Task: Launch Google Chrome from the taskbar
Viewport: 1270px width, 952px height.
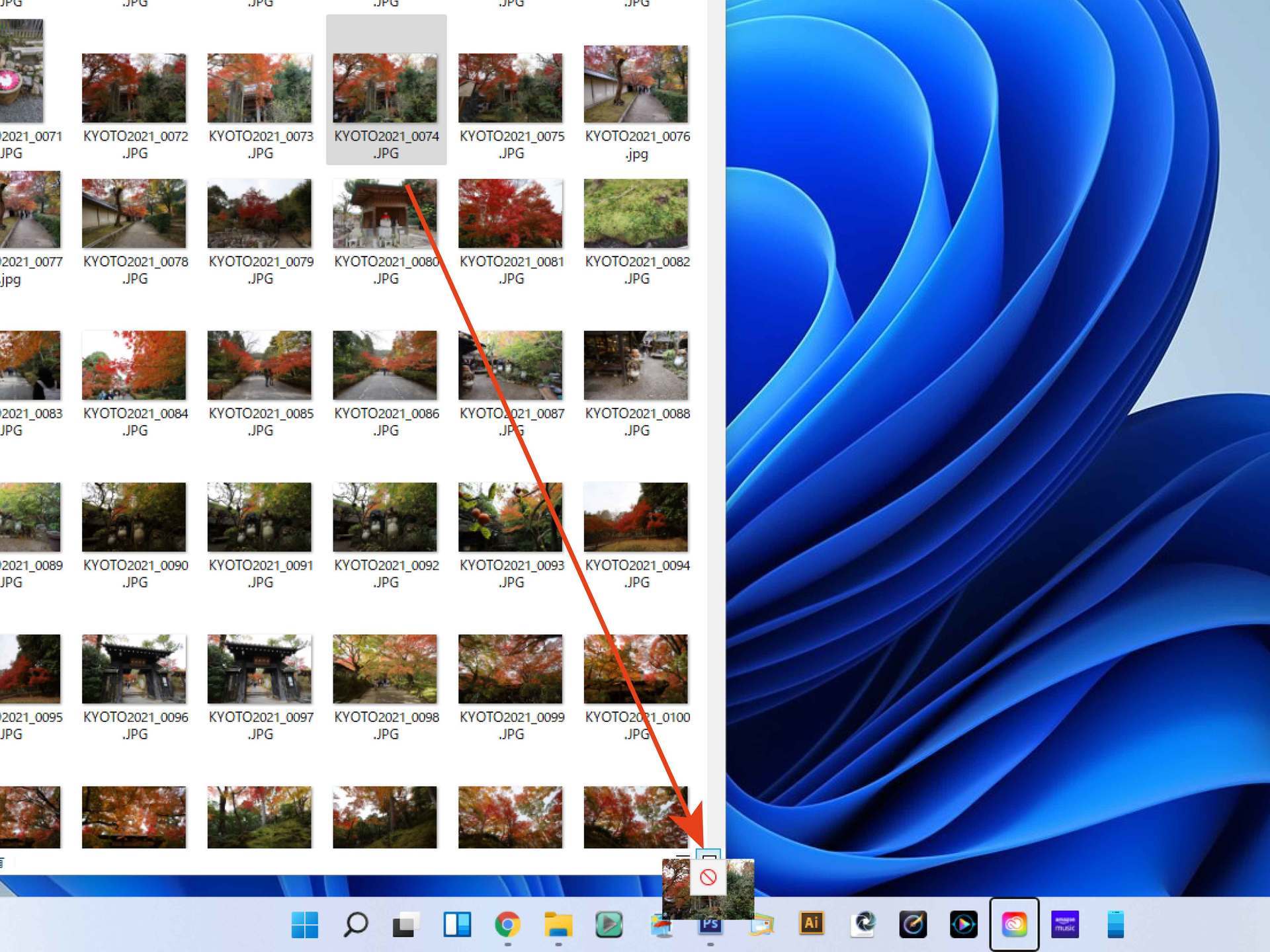Action: (507, 924)
